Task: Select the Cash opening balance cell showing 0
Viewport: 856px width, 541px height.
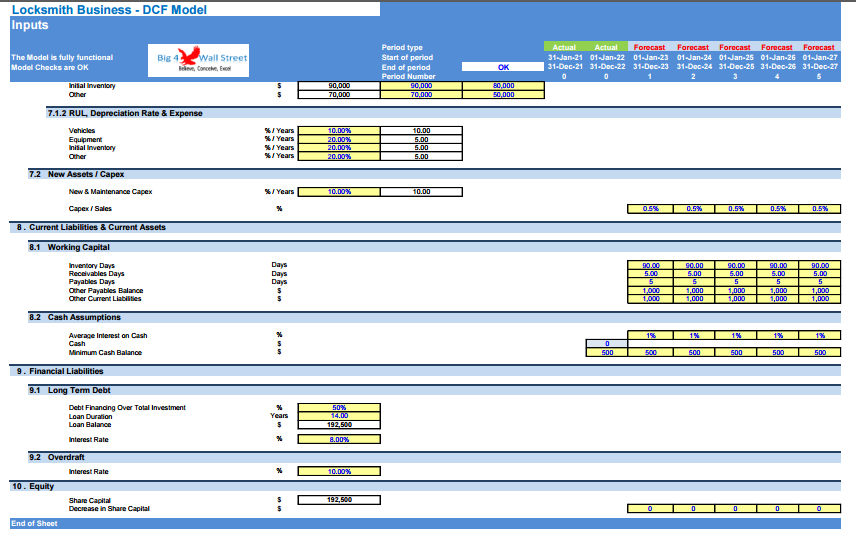Action: pyautogui.click(x=607, y=344)
